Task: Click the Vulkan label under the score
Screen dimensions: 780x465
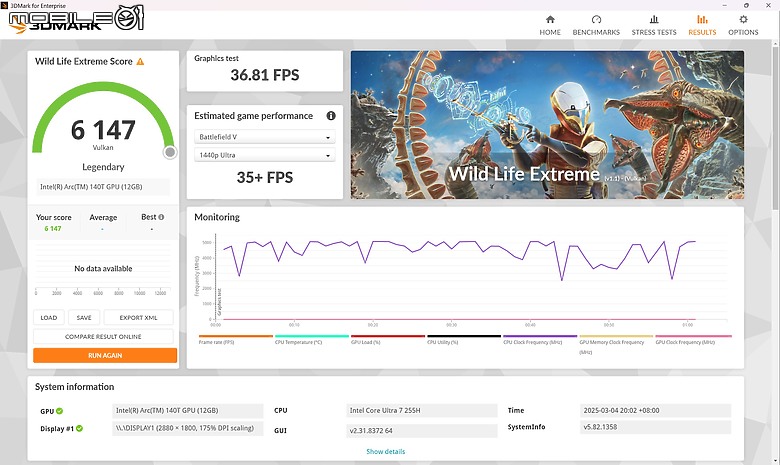Action: [103, 148]
